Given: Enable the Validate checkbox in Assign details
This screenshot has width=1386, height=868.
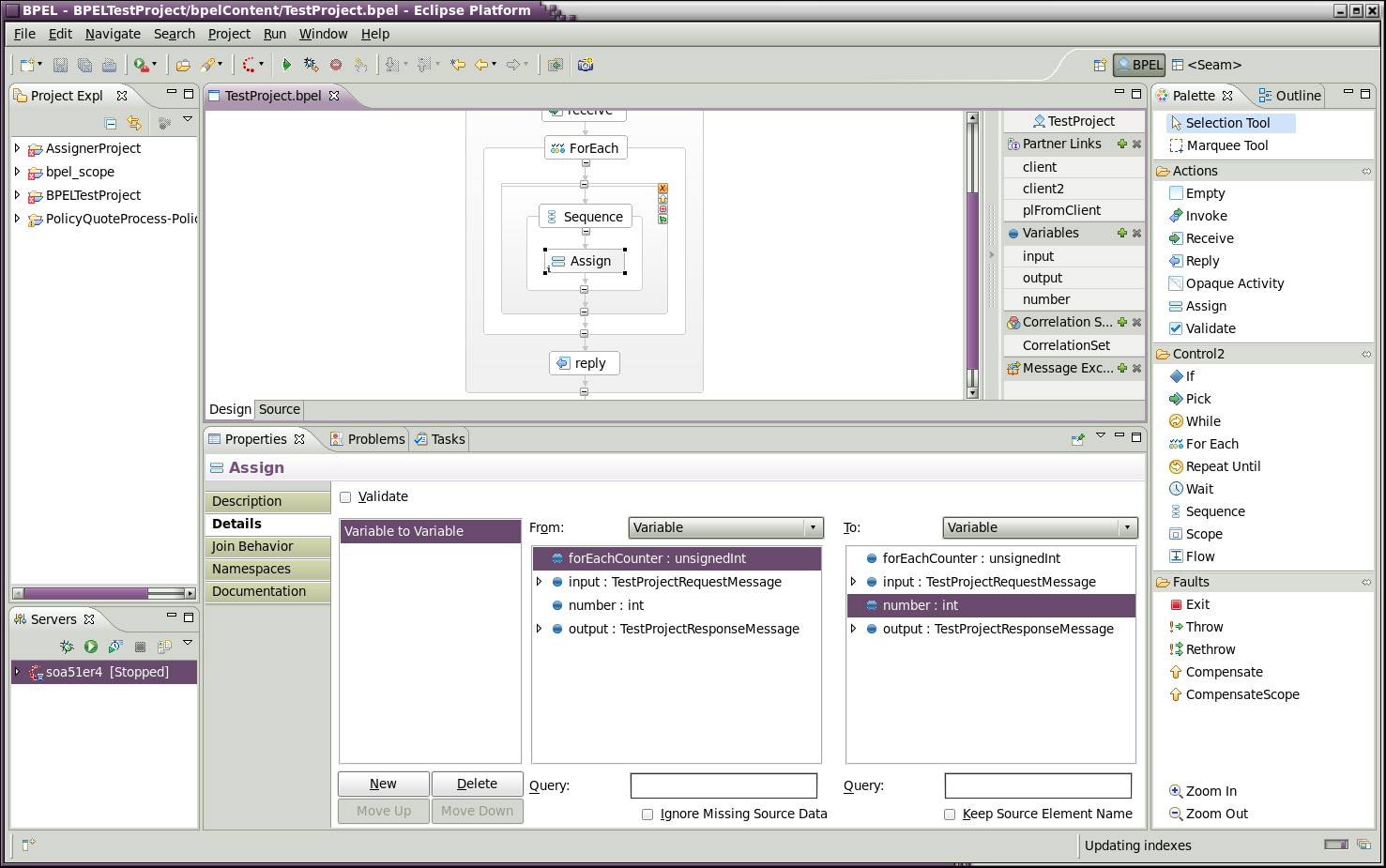Looking at the screenshot, I should [x=345, y=497].
